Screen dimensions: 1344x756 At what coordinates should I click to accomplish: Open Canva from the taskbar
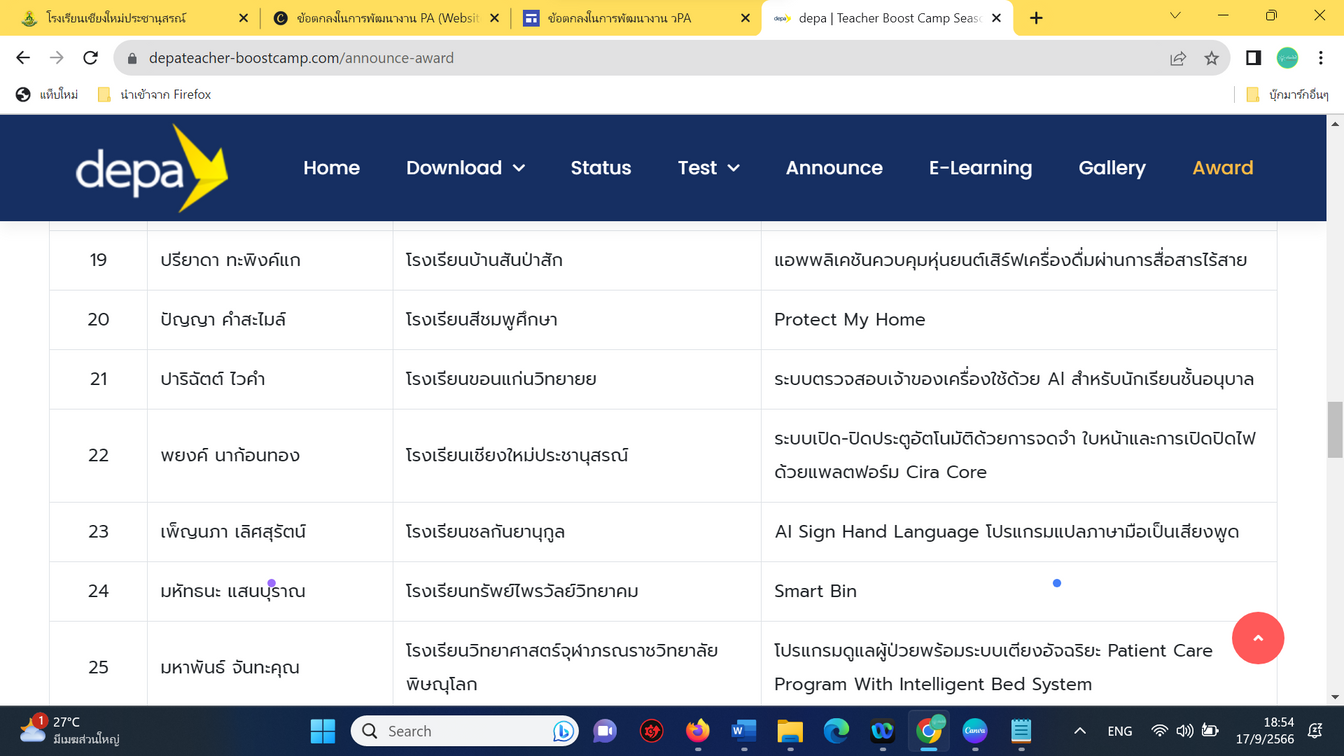click(x=974, y=731)
